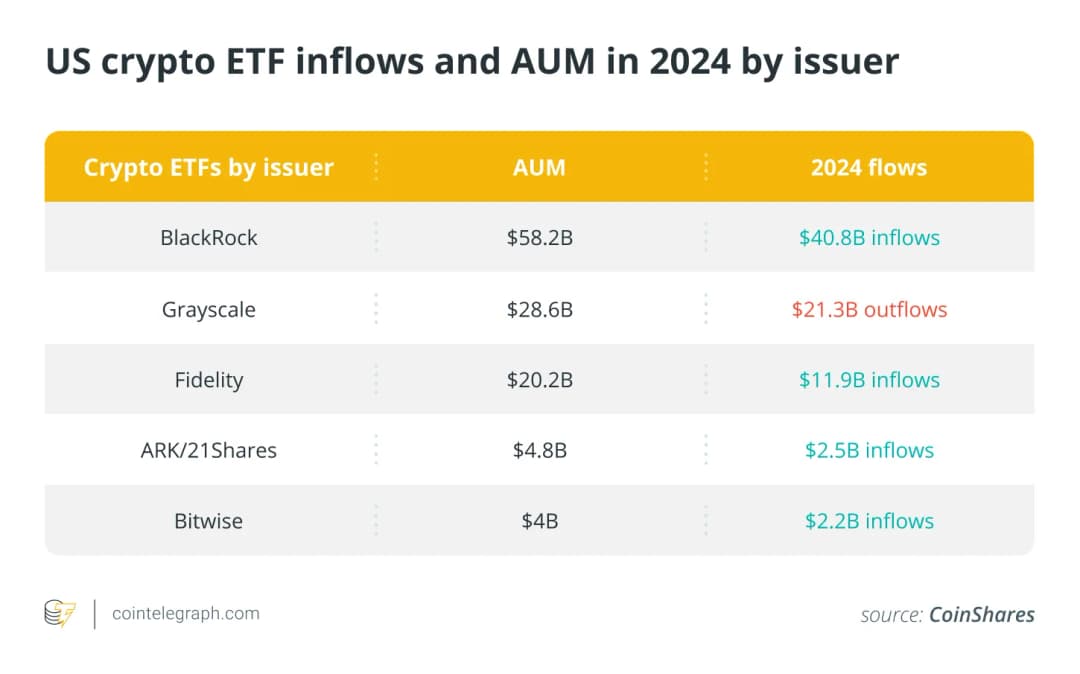1080x674 pixels.
Task: Select the AUM column header
Action: pos(539,167)
